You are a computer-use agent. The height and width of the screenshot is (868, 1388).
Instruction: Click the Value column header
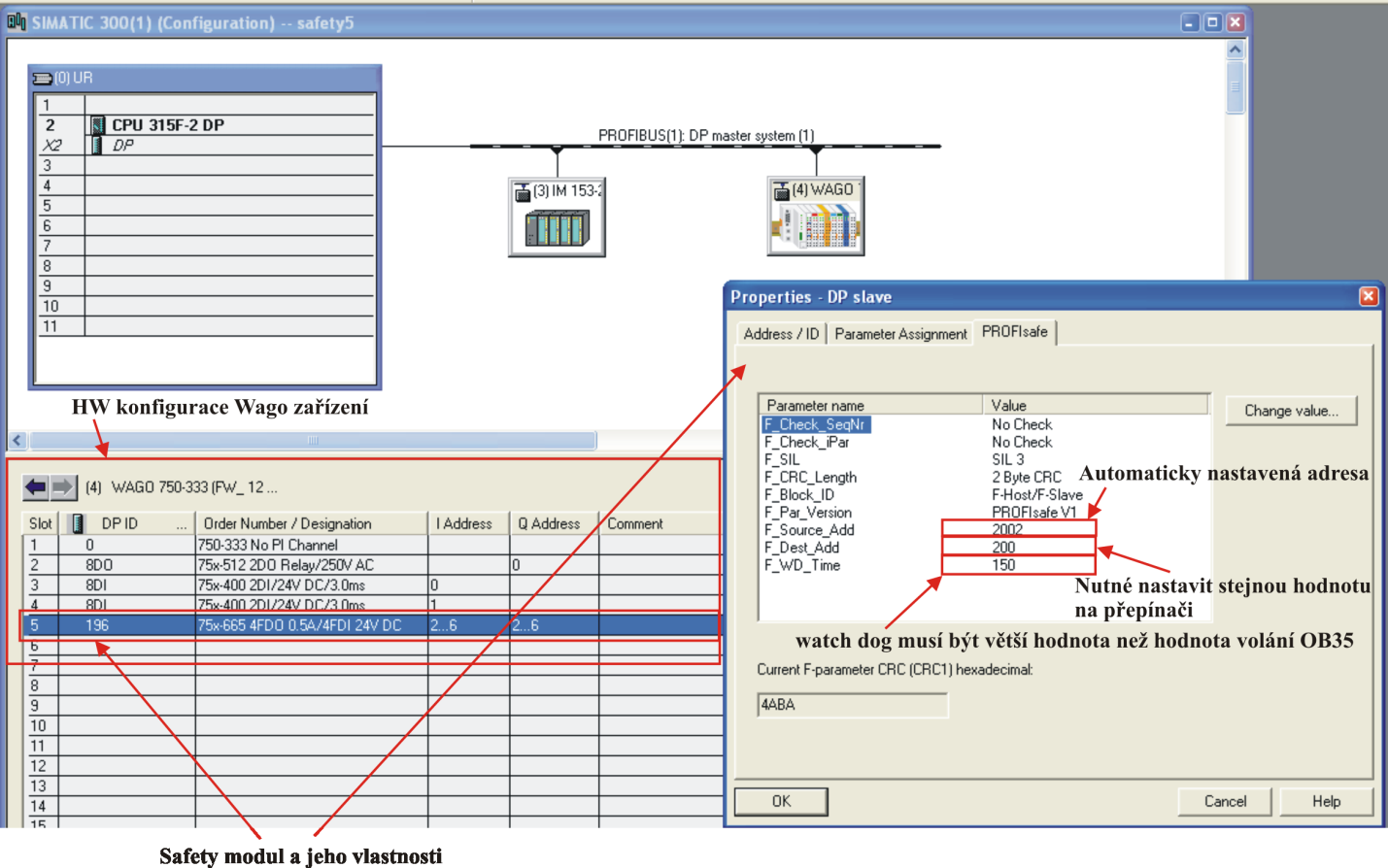pyautogui.click(x=1096, y=405)
